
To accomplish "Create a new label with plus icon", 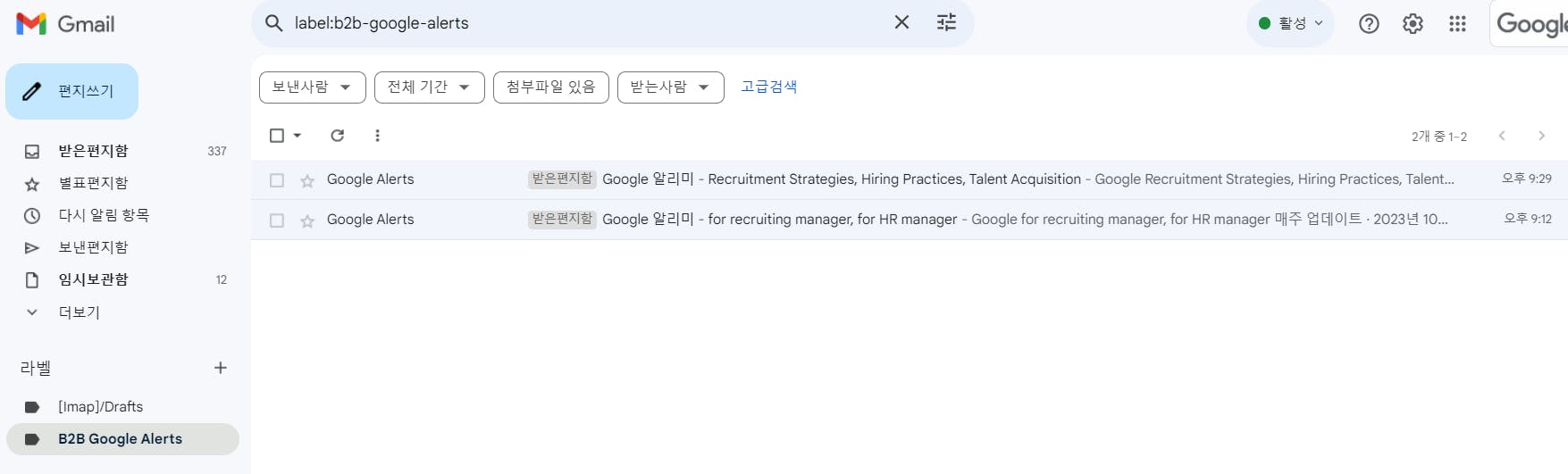I will pyautogui.click(x=221, y=368).
